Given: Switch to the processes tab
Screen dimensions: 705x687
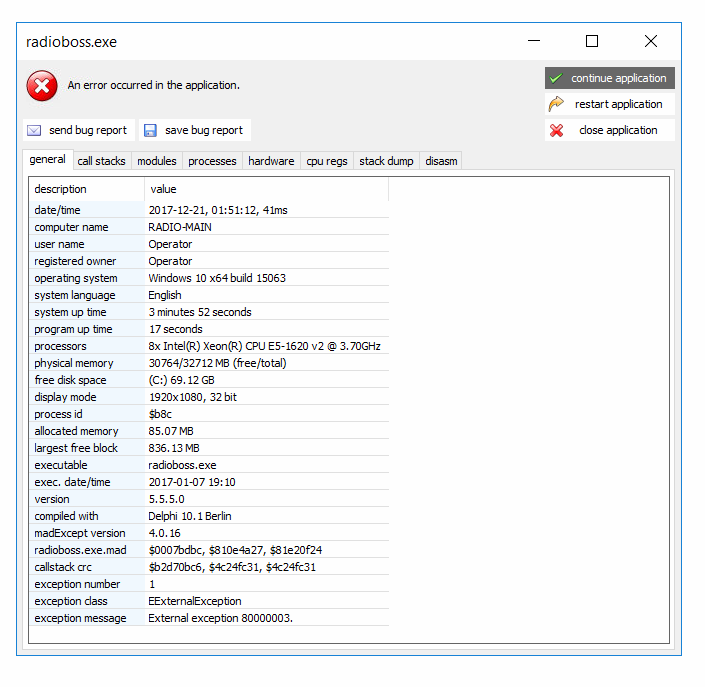Looking at the screenshot, I should pos(212,161).
